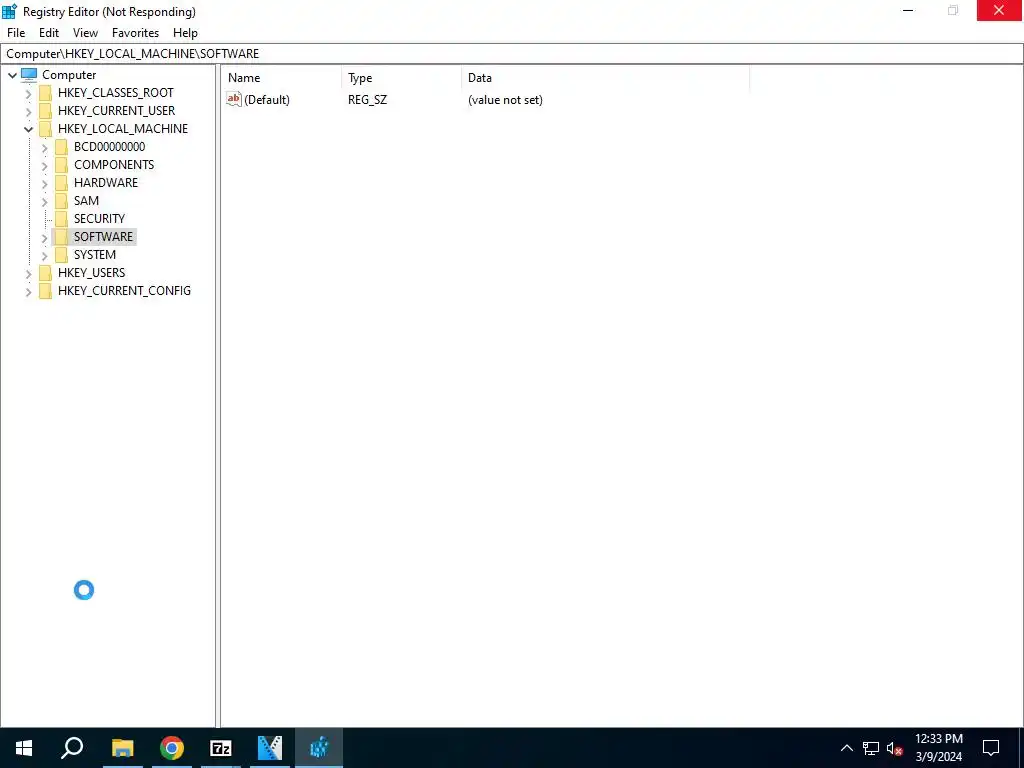
Task: Click the SOFTWARE folder icon
Action: click(61, 236)
